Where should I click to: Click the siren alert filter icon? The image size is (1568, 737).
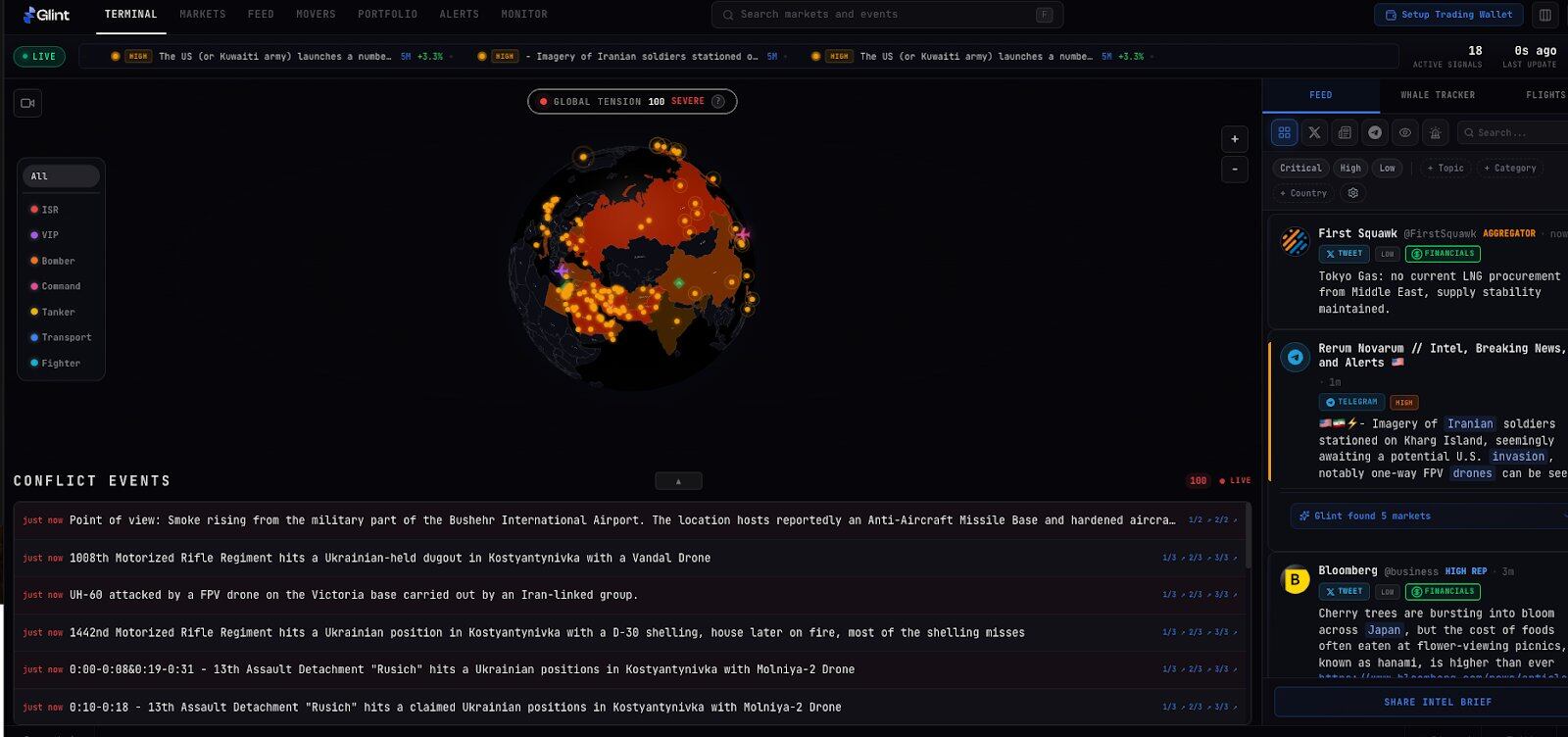coord(1436,132)
